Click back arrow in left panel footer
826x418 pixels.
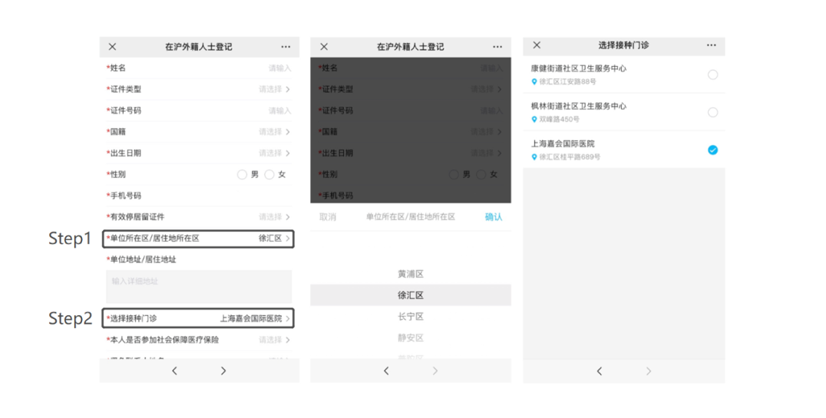coord(175,371)
